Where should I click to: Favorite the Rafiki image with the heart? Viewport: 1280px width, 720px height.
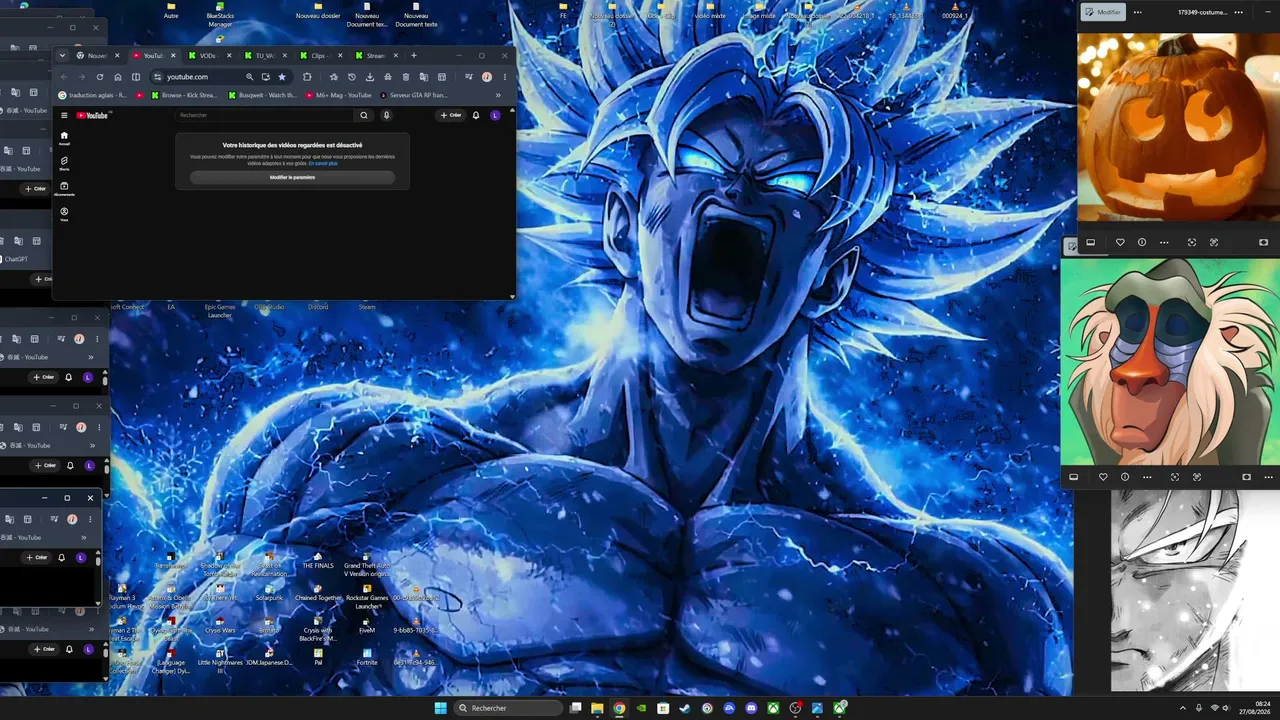click(1103, 477)
